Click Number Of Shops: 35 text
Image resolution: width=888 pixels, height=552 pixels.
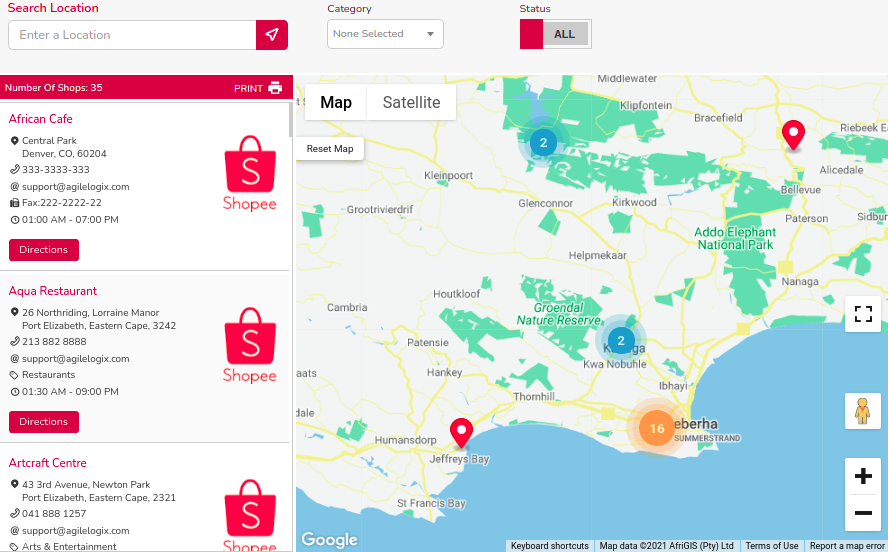click(x=54, y=88)
